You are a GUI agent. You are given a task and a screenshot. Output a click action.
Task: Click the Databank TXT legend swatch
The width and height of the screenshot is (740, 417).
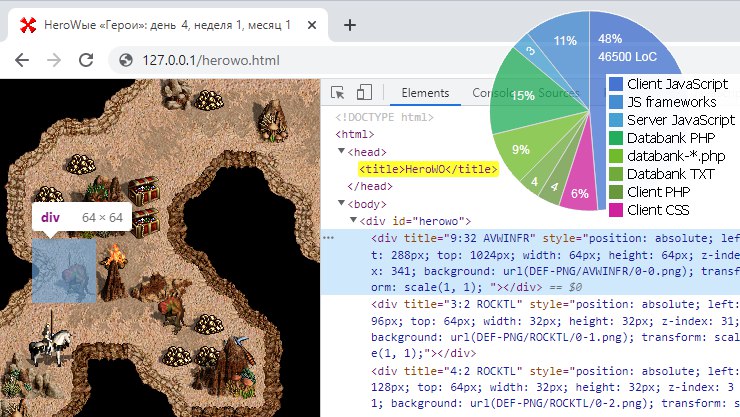pyautogui.click(x=616, y=174)
